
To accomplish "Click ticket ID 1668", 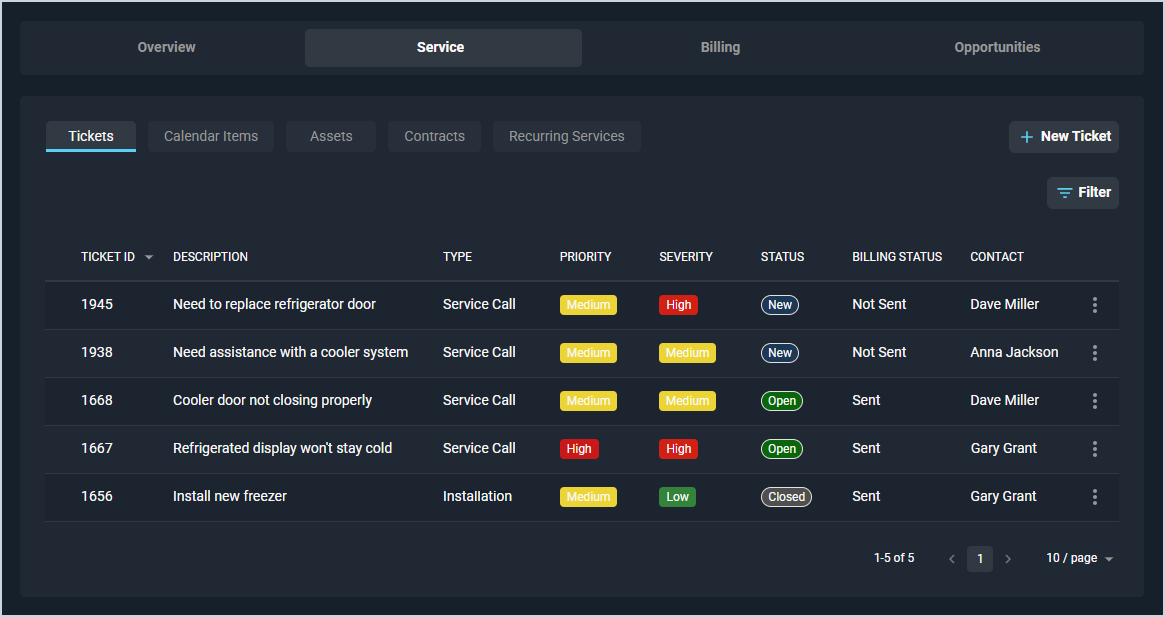I will point(97,401).
